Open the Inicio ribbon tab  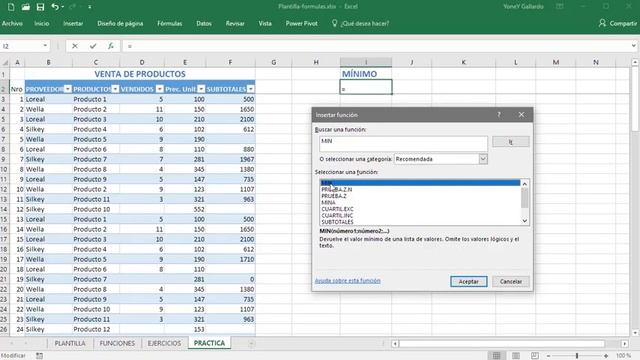click(x=42, y=23)
